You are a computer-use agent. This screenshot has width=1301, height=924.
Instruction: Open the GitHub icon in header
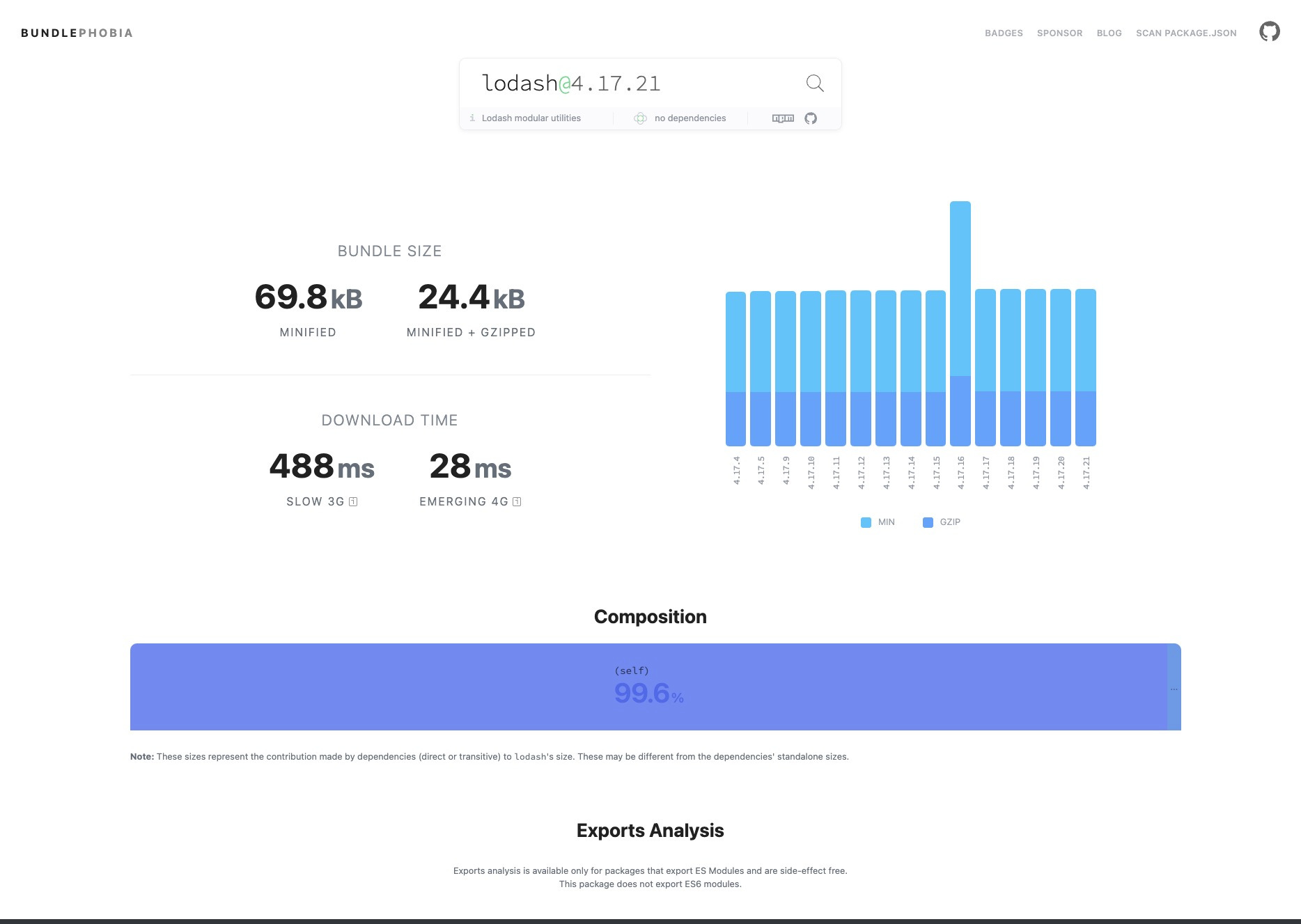click(1269, 32)
